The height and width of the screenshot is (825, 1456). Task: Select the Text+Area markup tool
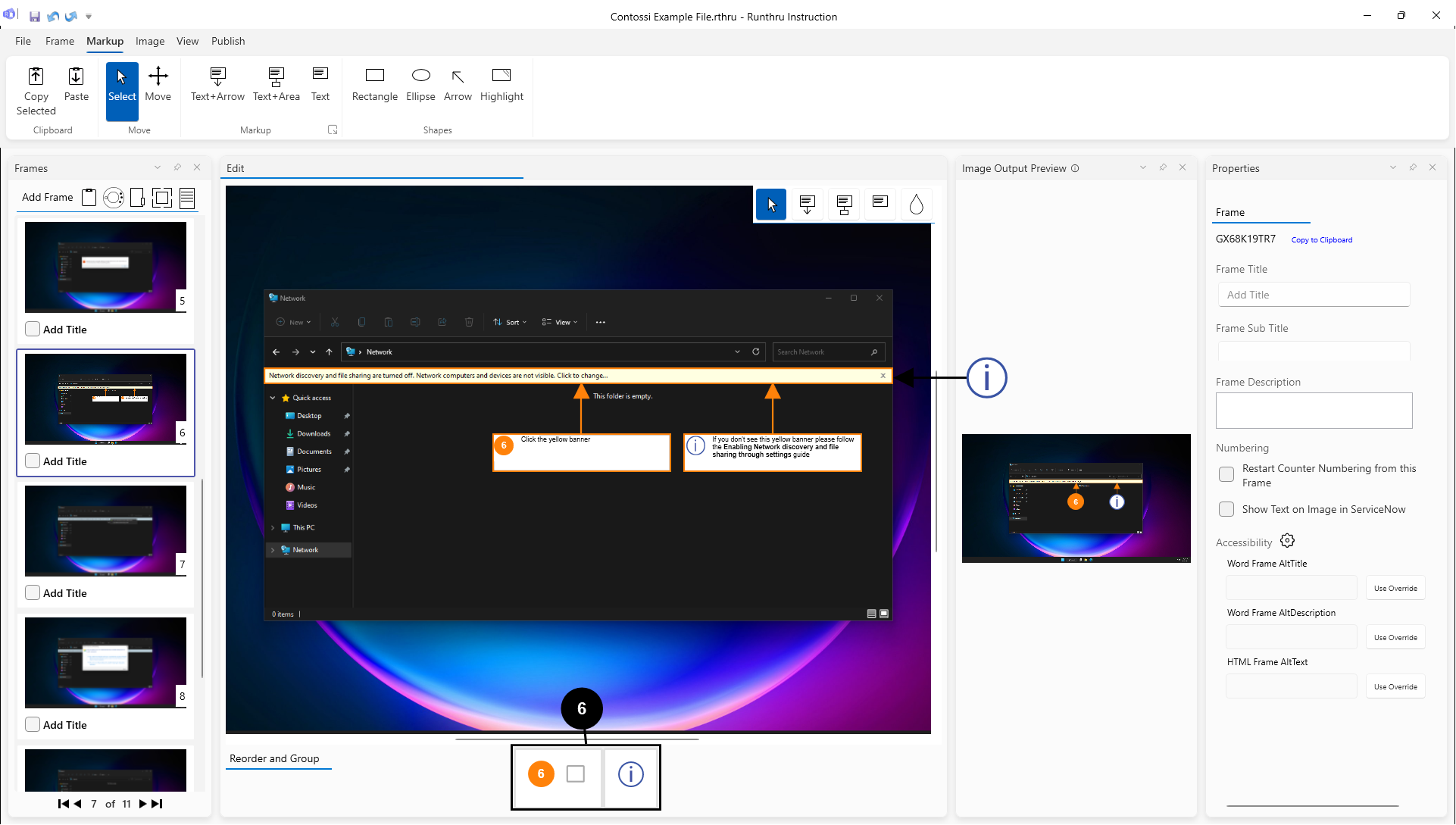coord(276,83)
